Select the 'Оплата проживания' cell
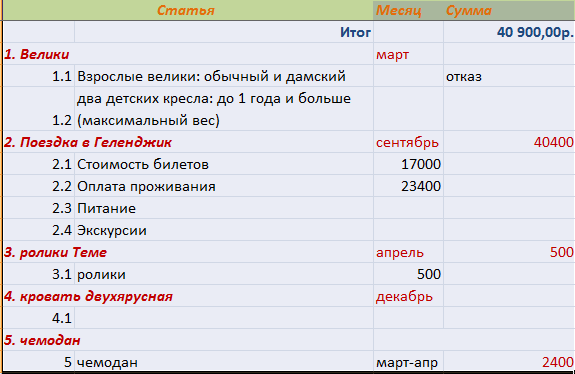Image resolution: width=575 pixels, height=374 pixels. click(x=224, y=186)
